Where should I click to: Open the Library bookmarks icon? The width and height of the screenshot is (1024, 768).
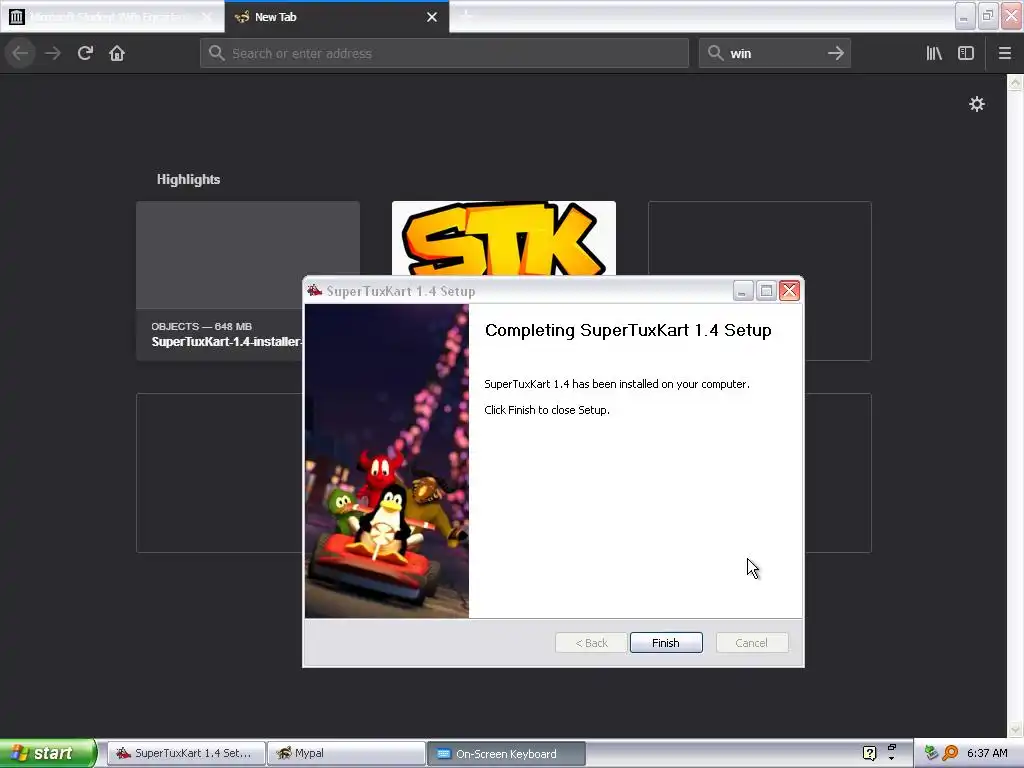pos(934,54)
